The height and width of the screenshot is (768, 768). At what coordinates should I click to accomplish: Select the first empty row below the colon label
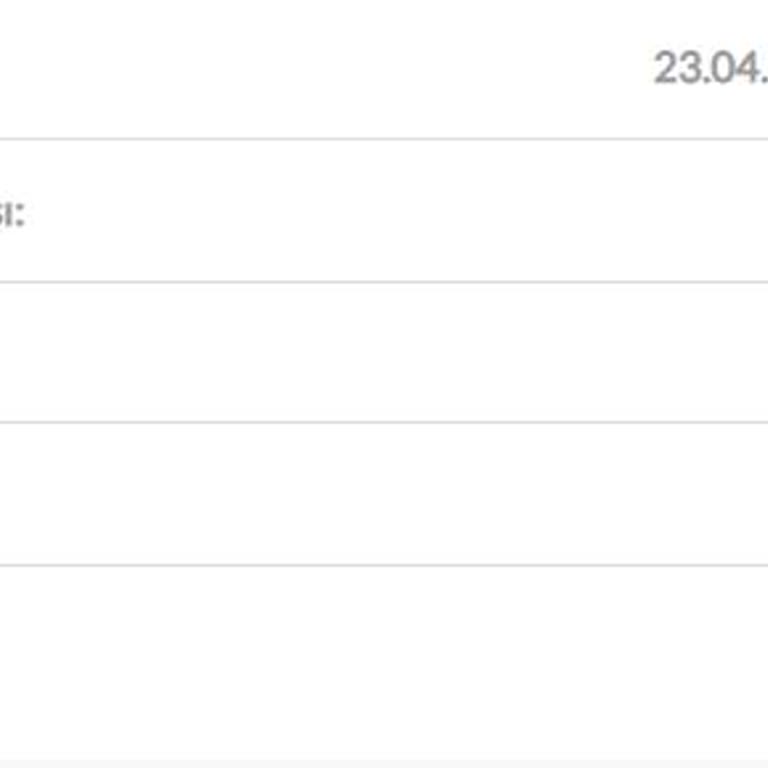(384, 352)
